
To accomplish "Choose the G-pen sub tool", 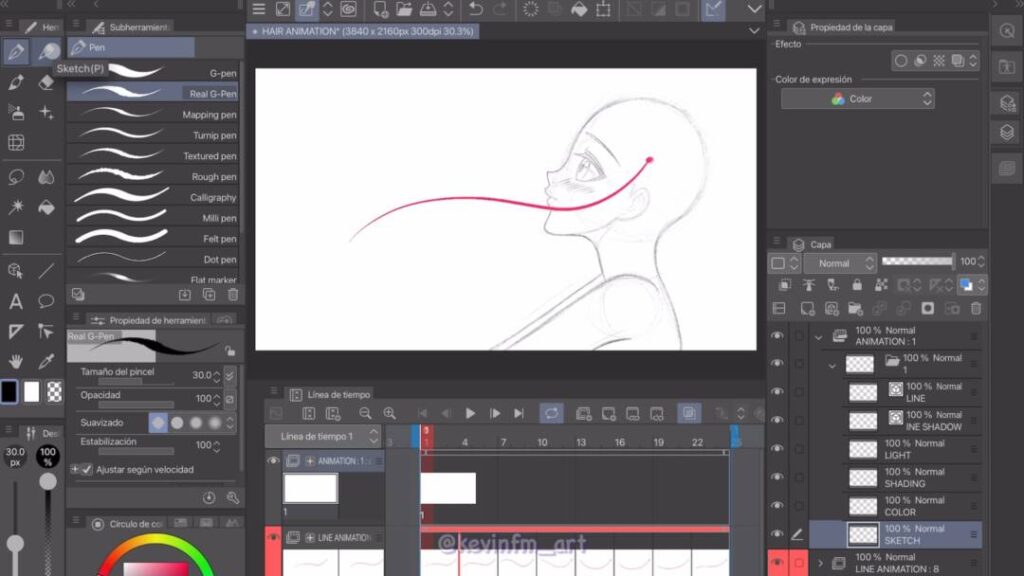I will point(153,72).
